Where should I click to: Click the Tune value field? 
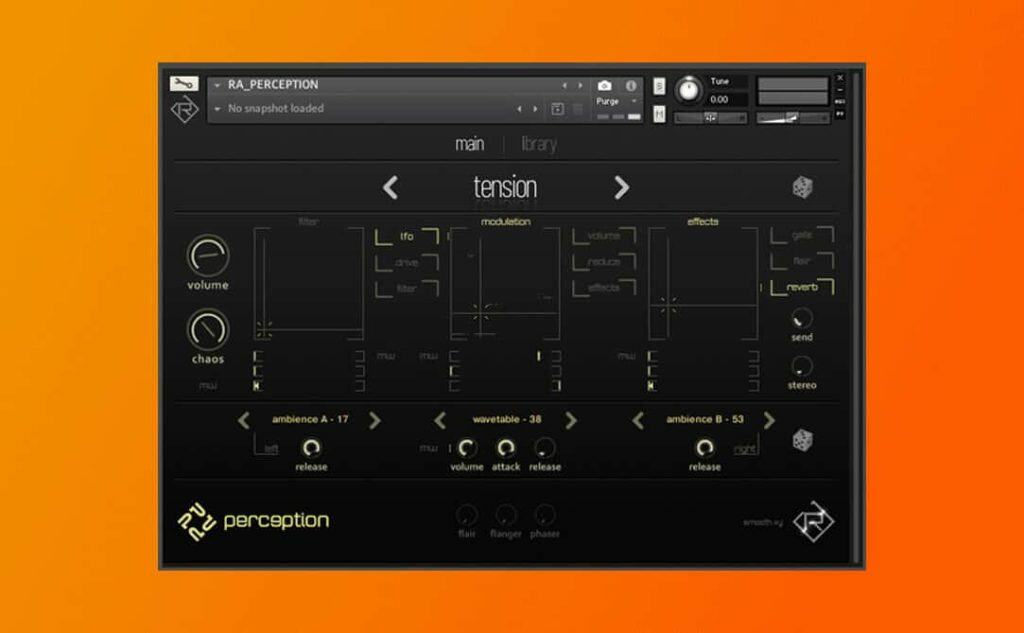tap(725, 100)
